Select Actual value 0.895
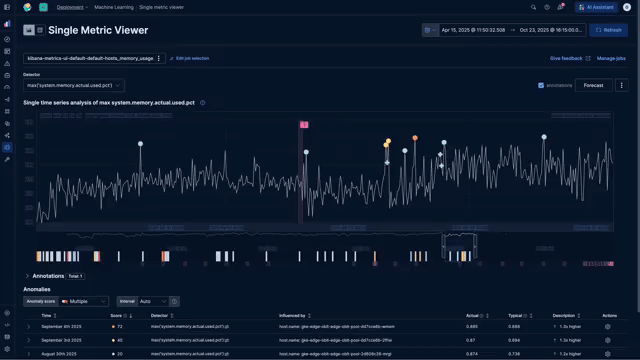The height and width of the screenshot is (360, 640). 472,327
